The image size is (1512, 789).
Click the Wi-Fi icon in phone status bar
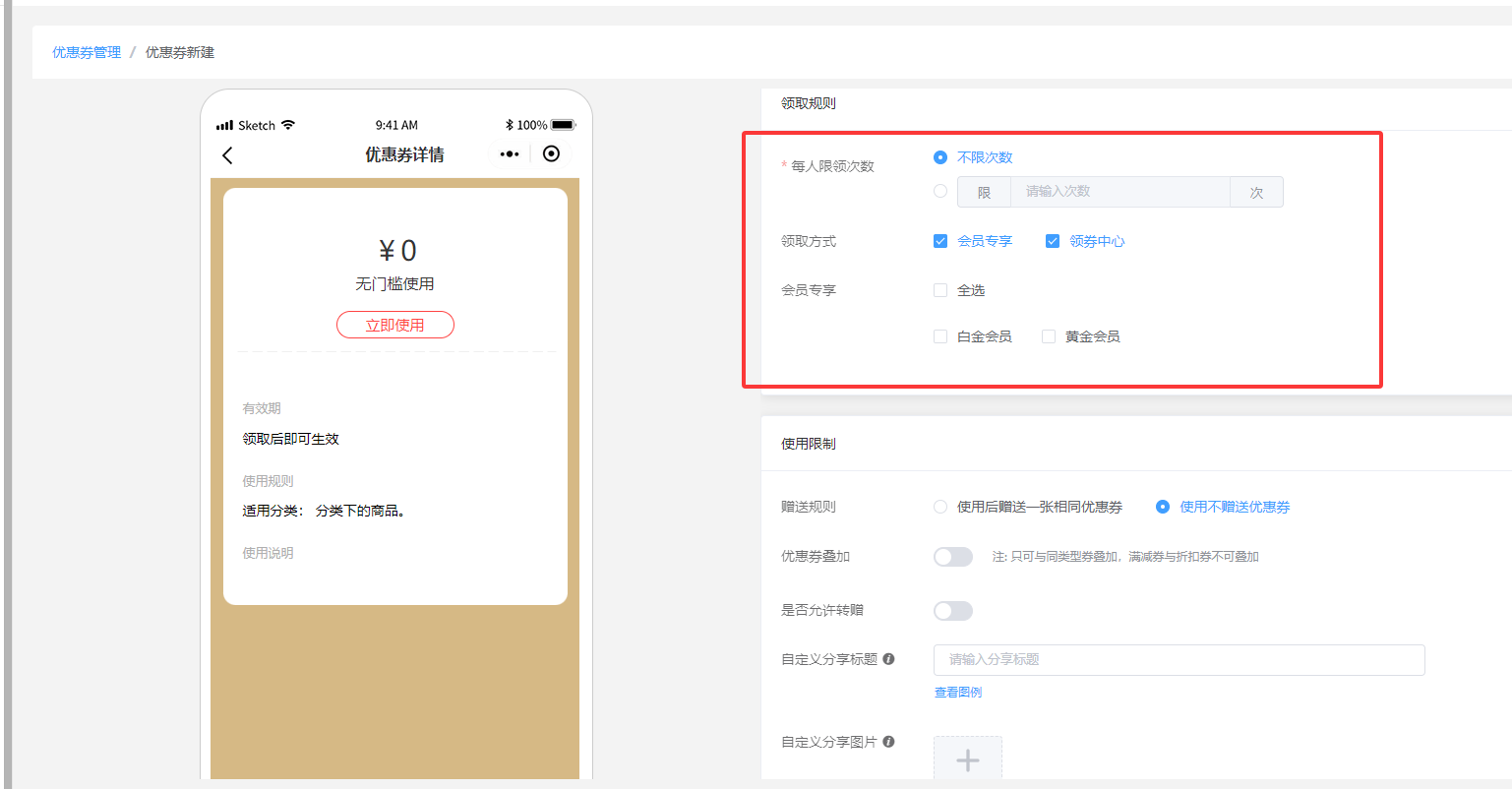287,125
